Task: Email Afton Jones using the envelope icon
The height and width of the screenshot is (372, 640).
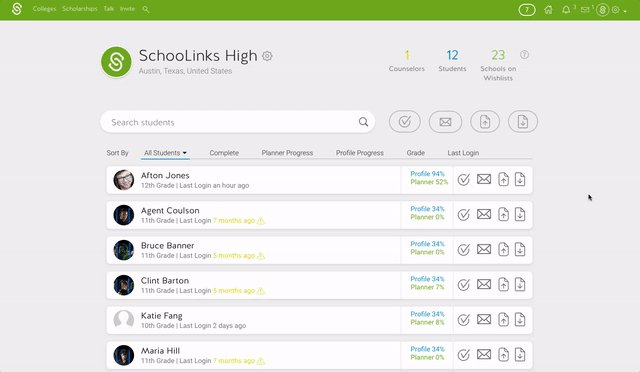Action: pos(484,179)
